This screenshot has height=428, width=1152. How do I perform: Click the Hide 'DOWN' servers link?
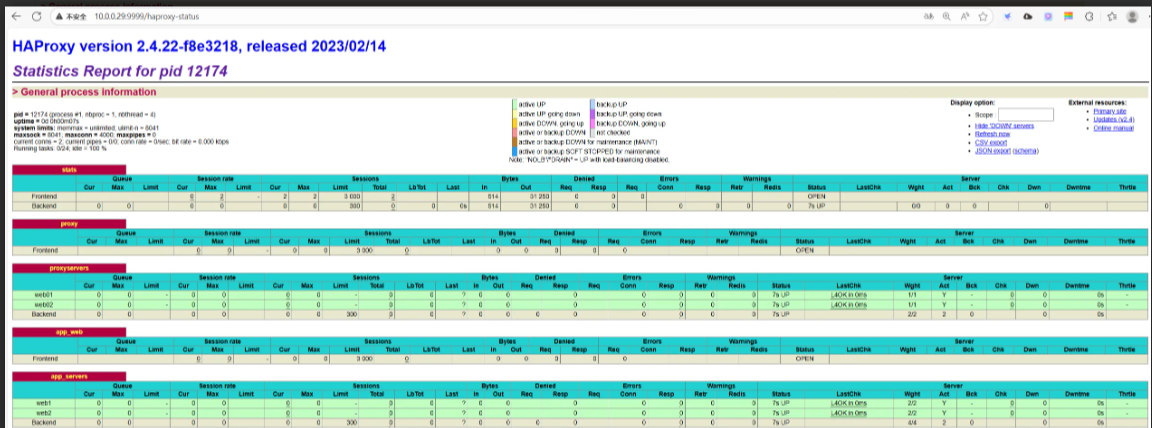(x=1004, y=127)
